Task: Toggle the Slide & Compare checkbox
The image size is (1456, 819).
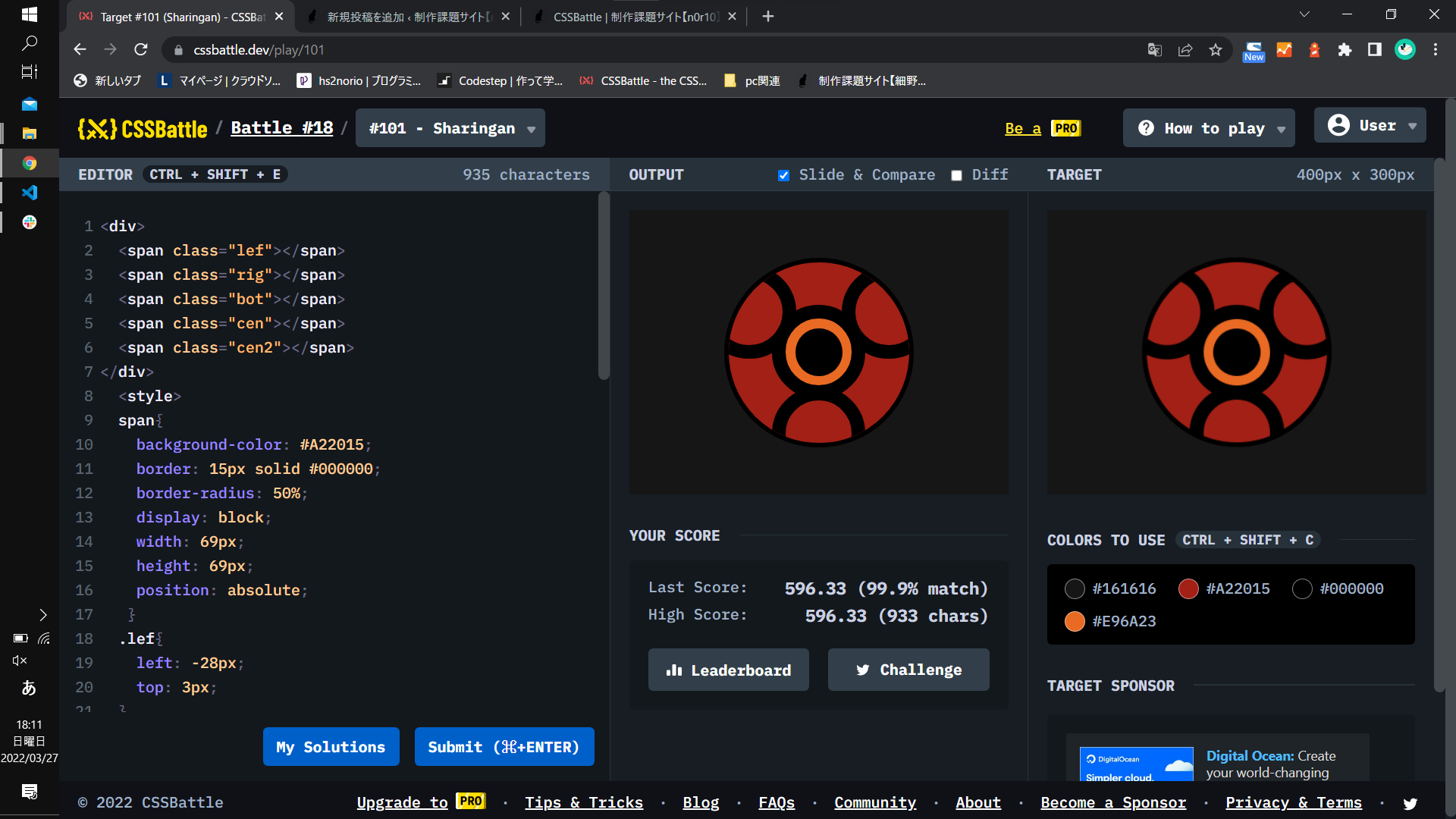Action: tap(783, 175)
